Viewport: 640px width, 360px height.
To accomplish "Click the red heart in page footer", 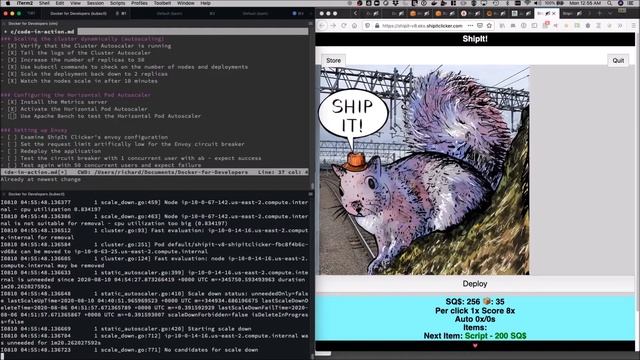I will pyautogui.click(x=475, y=346).
